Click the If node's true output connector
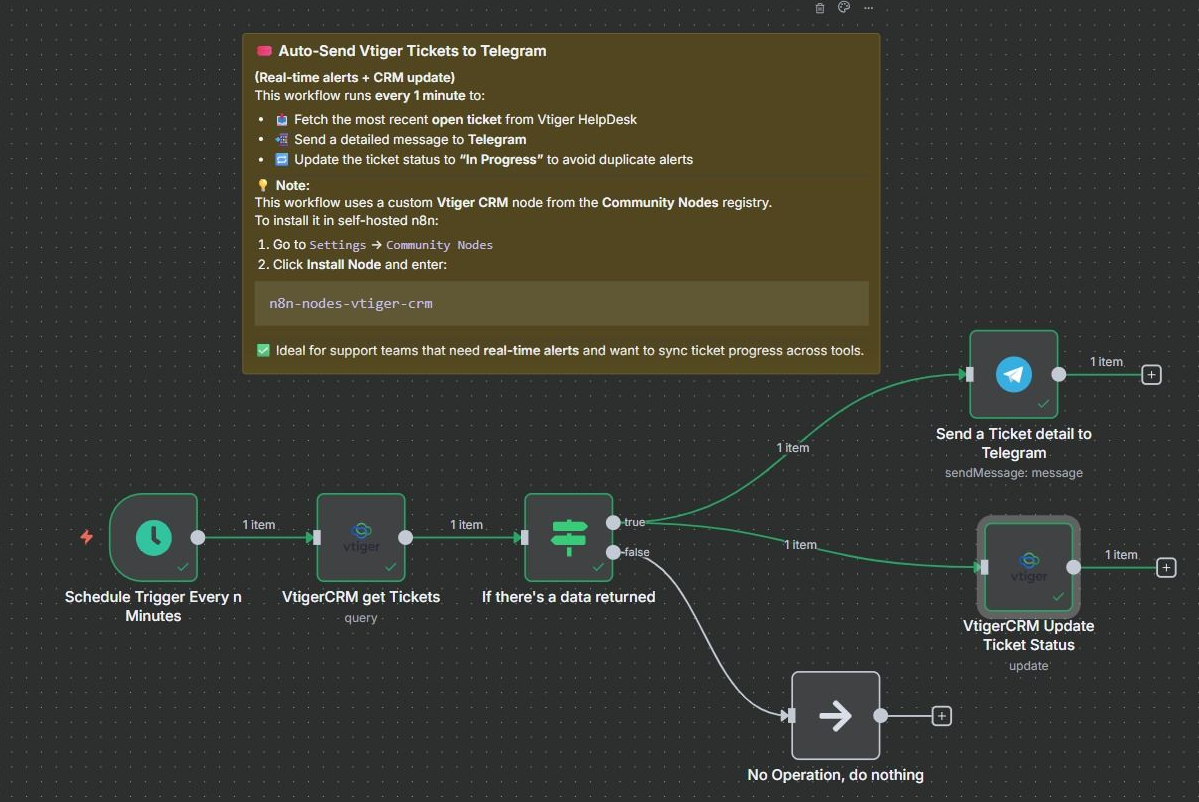1199x802 pixels. (x=613, y=522)
